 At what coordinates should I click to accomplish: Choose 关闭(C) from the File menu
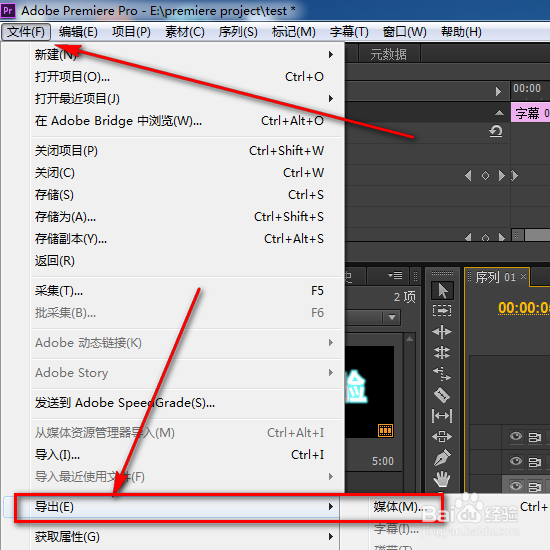click(186, 173)
